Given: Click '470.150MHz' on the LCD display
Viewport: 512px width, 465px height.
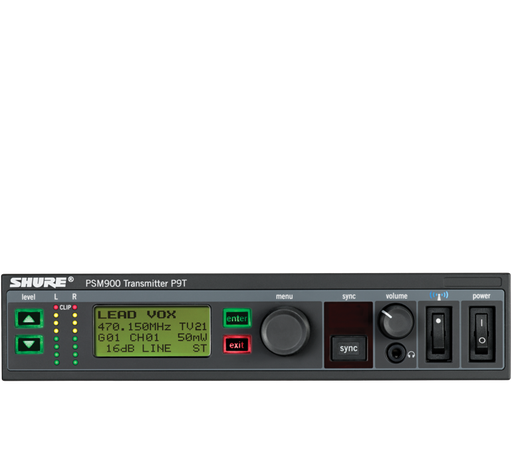Looking at the screenshot, I should click(134, 326).
